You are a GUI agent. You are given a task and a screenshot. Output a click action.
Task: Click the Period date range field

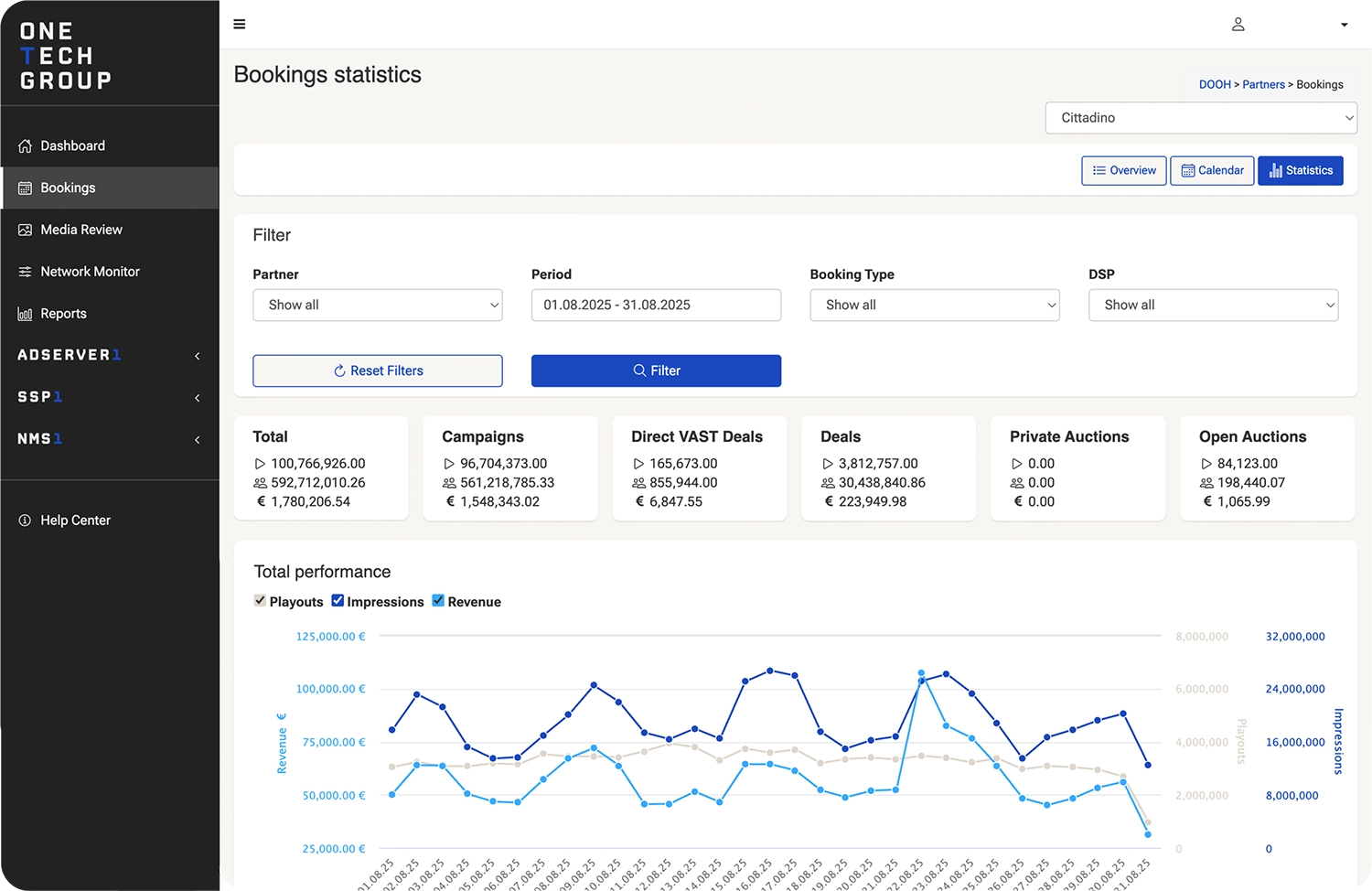point(656,306)
